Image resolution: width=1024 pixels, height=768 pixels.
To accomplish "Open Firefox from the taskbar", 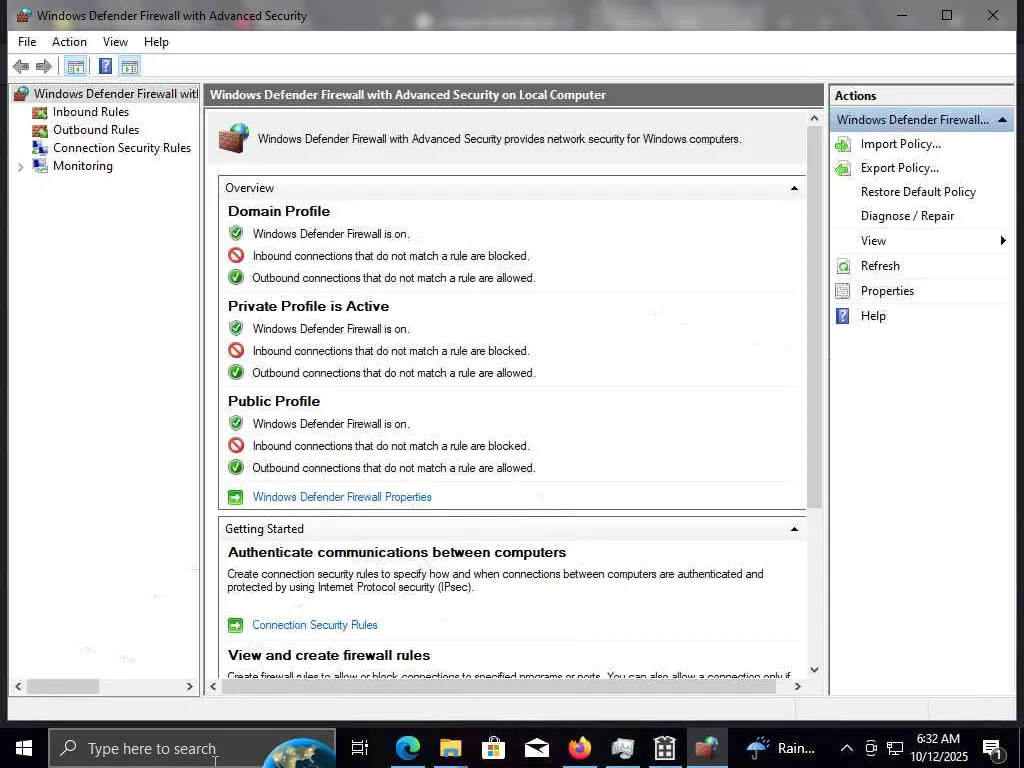I will (579, 748).
